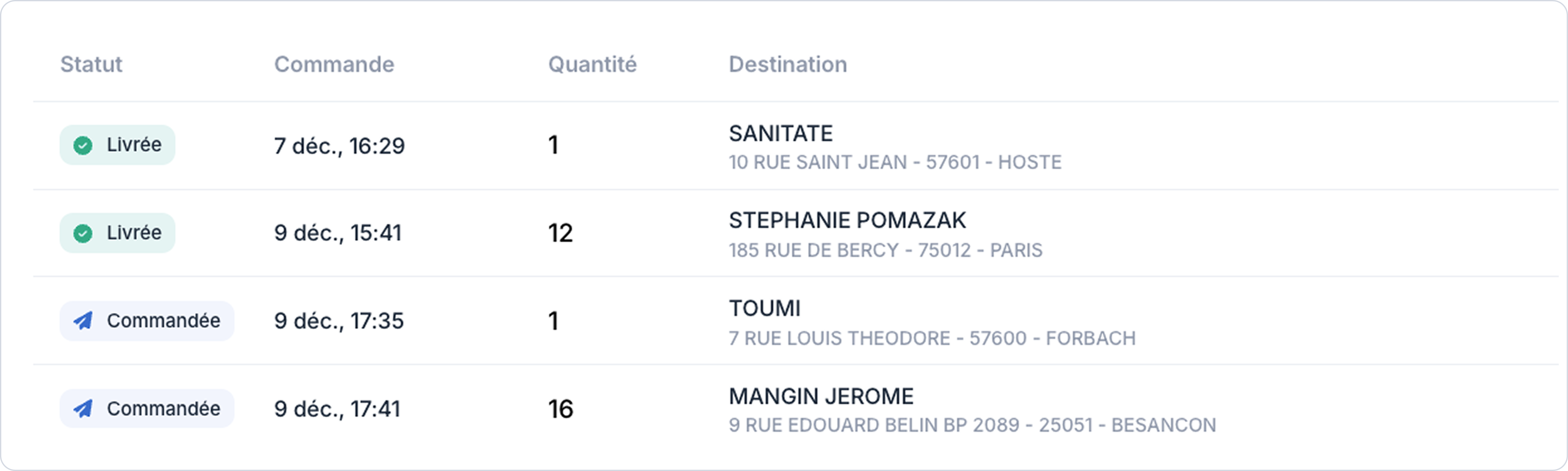Sort by the Commande column header
1568x471 pixels.
click(x=333, y=65)
